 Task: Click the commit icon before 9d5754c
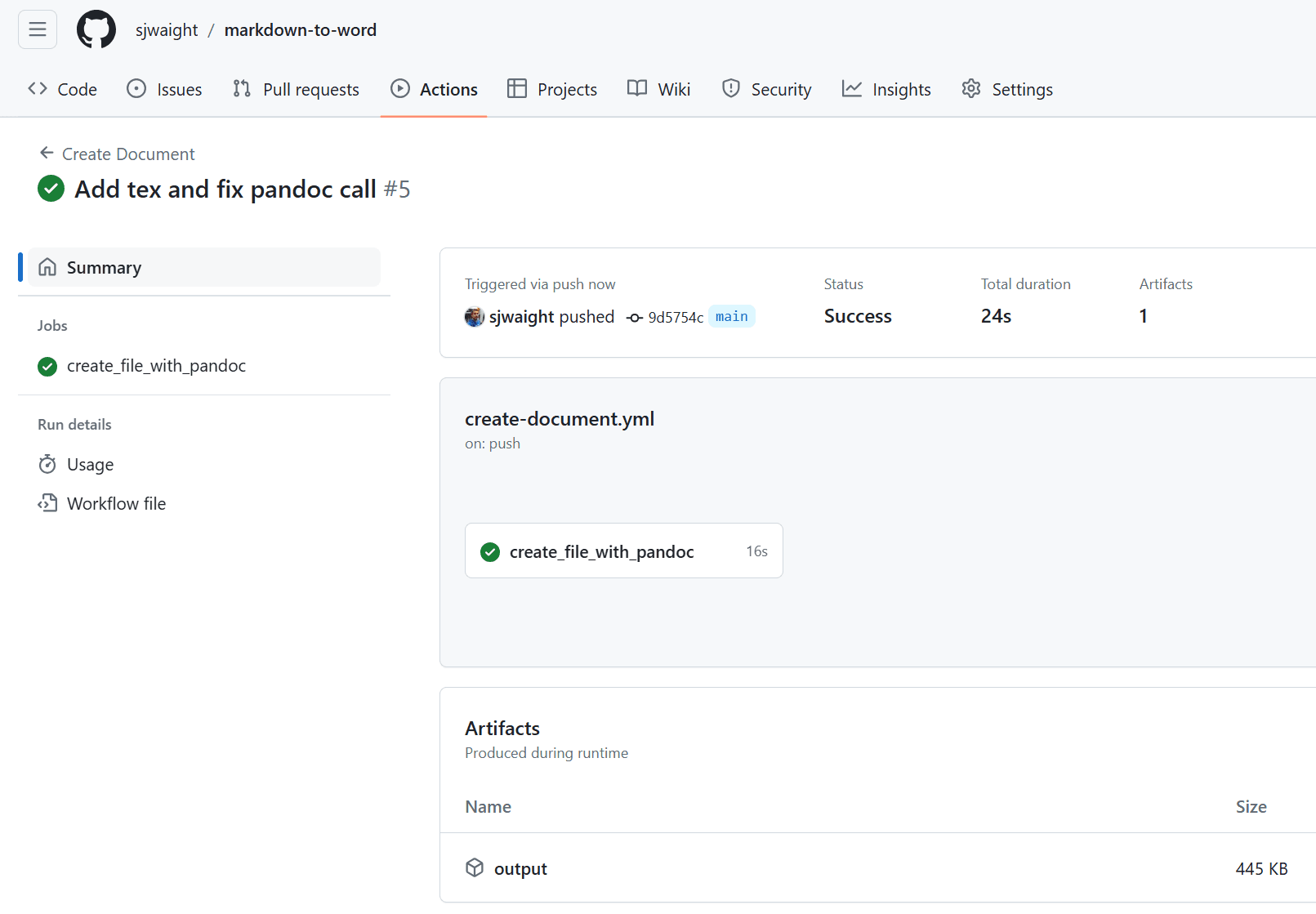[x=635, y=317]
